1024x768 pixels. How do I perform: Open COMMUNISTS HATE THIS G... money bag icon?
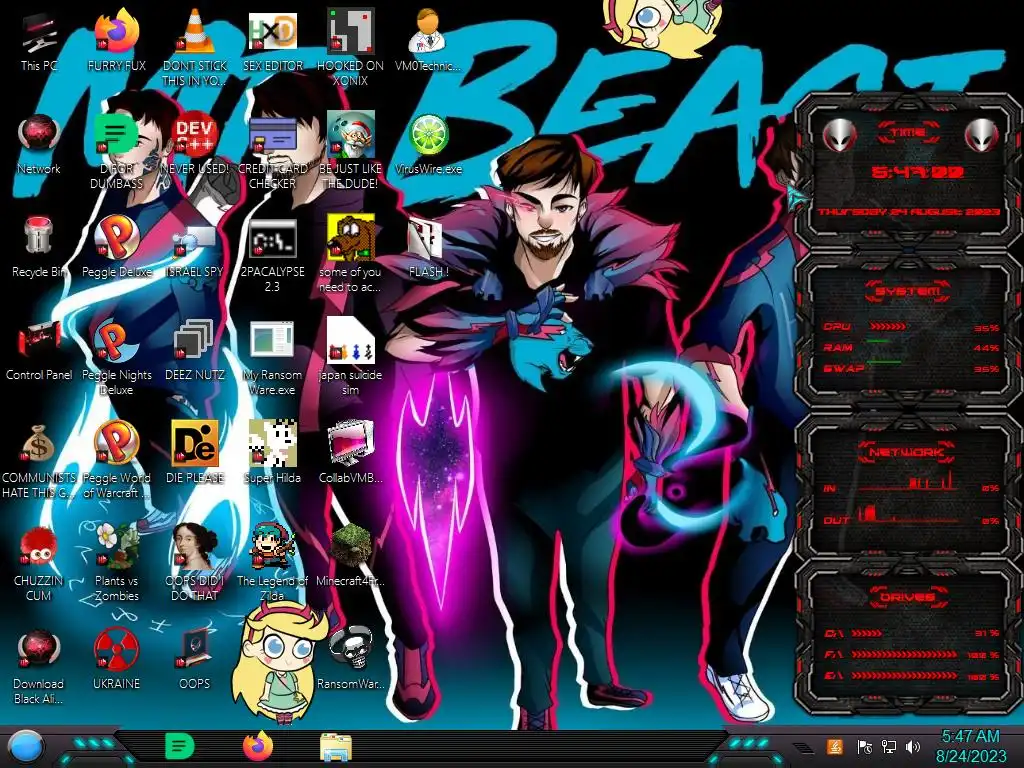tap(39, 460)
